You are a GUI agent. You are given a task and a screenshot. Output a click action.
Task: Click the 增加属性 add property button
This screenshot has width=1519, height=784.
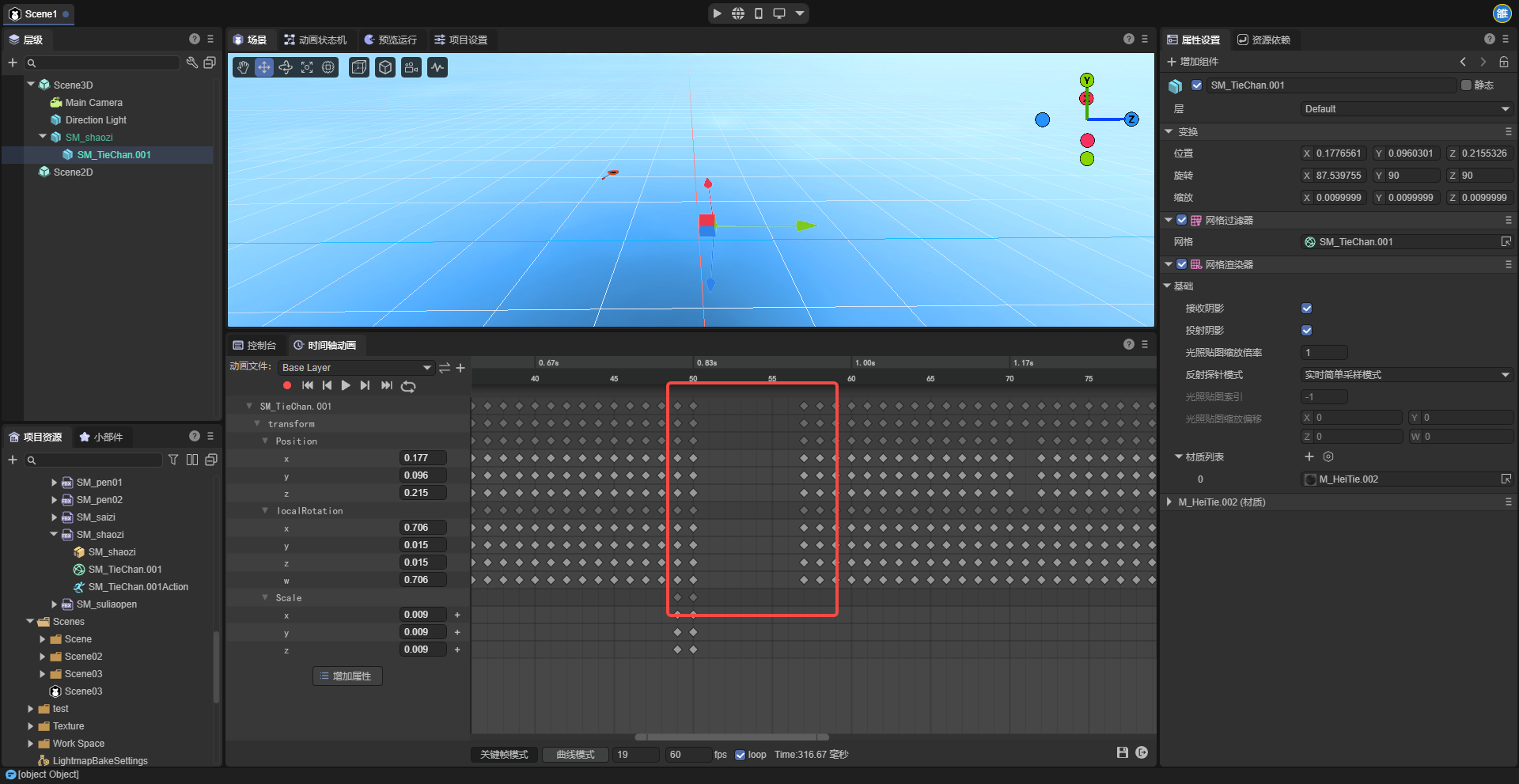point(347,676)
